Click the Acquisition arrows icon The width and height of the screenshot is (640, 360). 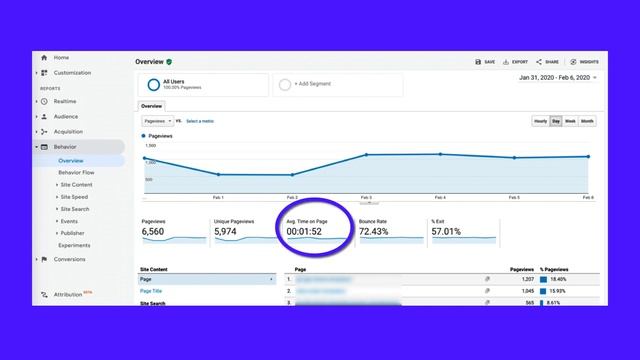click(44, 132)
